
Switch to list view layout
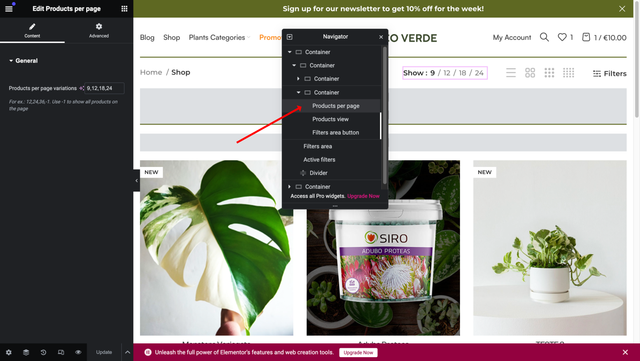[x=511, y=73]
